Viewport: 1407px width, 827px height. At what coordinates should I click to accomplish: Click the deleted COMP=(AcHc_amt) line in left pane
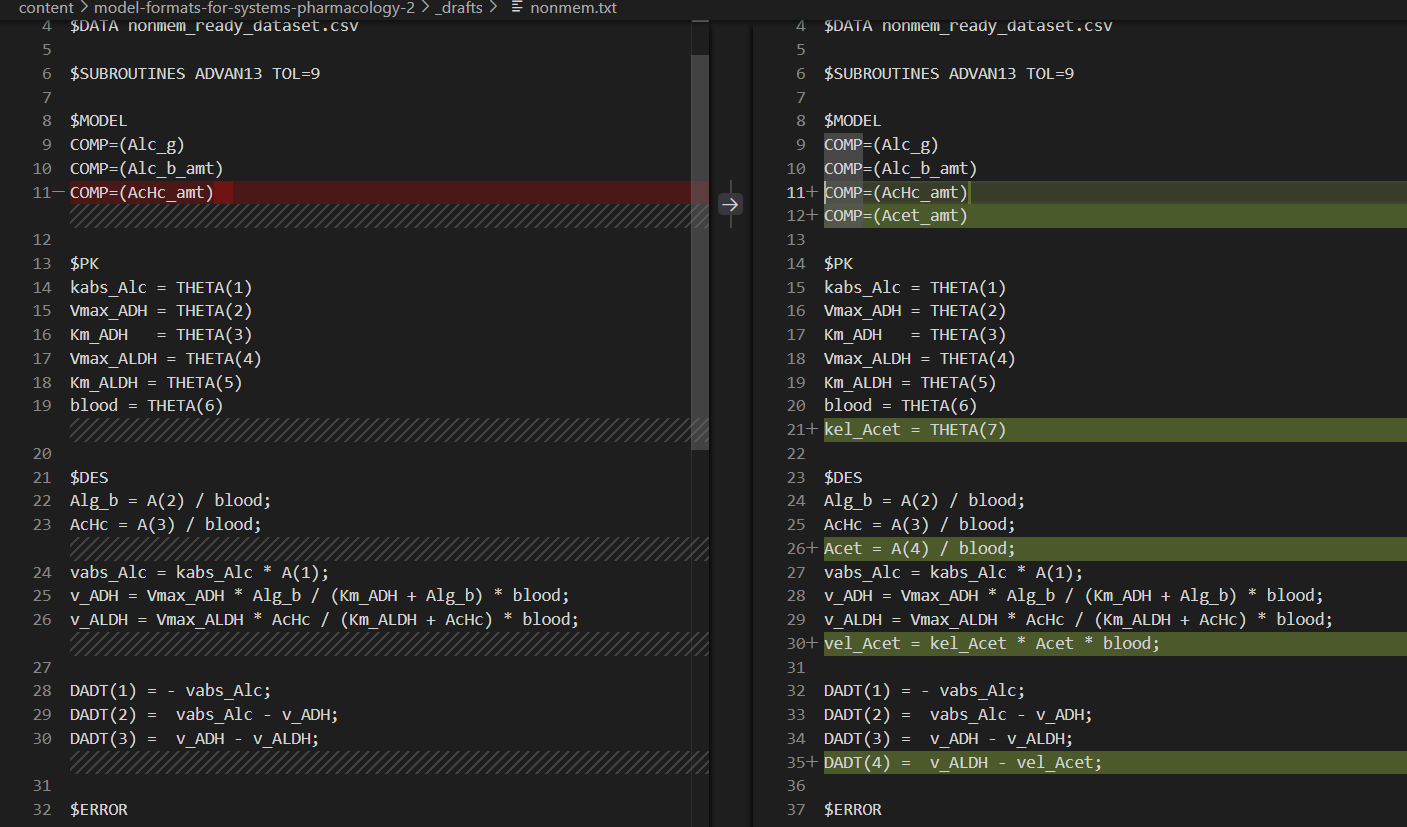point(142,192)
